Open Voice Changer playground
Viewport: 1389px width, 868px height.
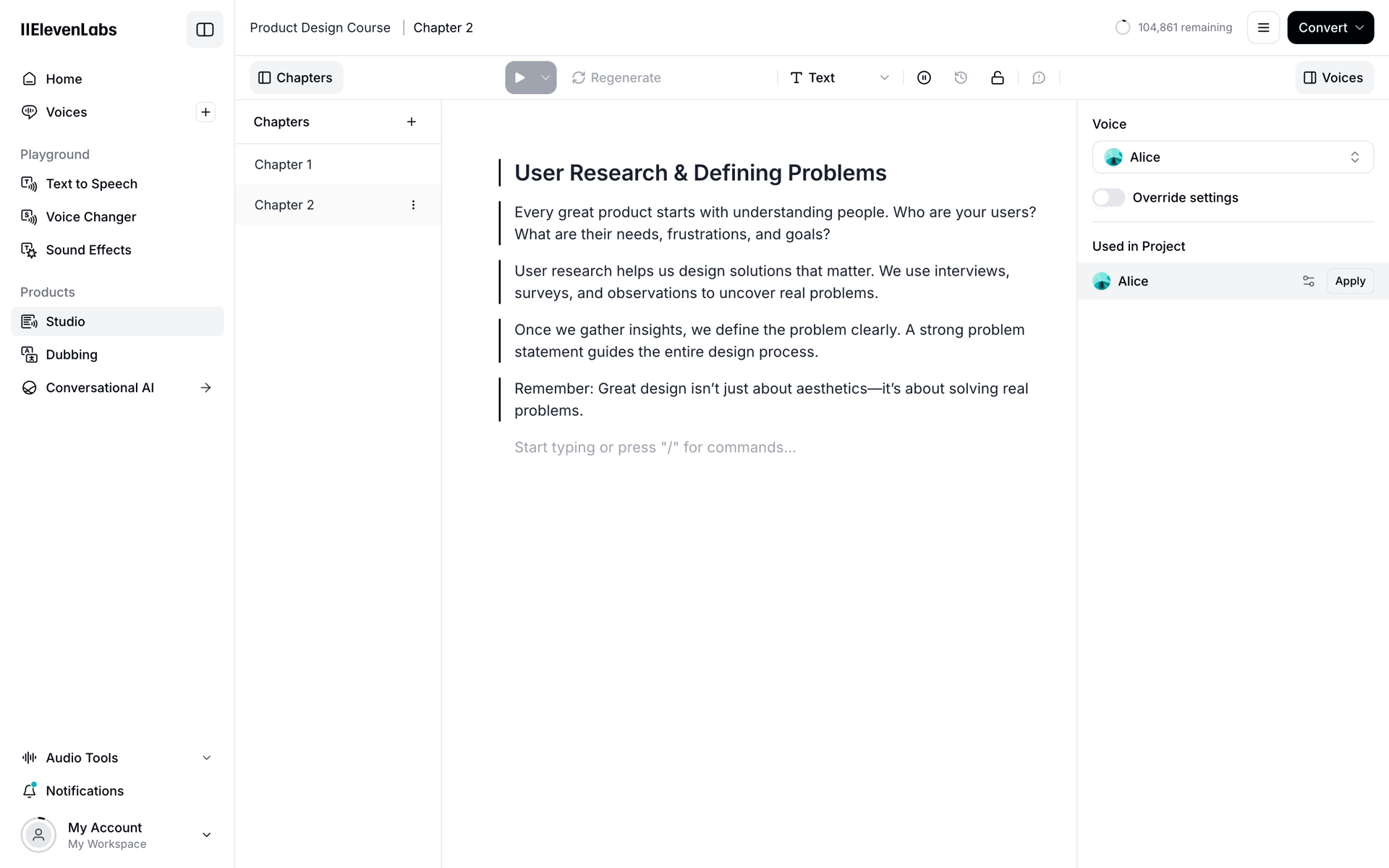point(117,217)
